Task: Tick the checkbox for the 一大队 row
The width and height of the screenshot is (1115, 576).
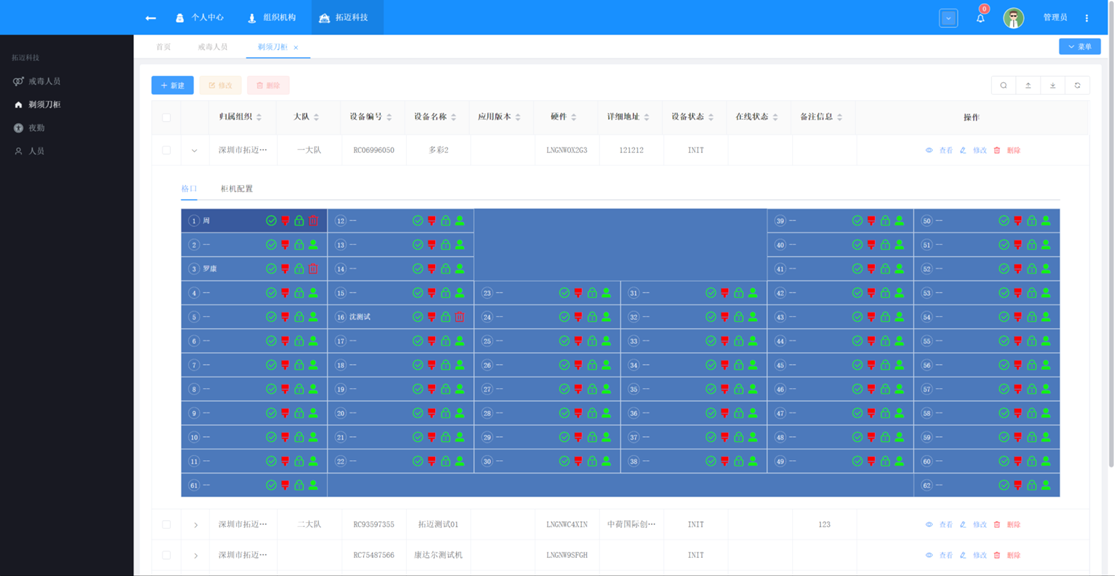Action: pos(166,150)
